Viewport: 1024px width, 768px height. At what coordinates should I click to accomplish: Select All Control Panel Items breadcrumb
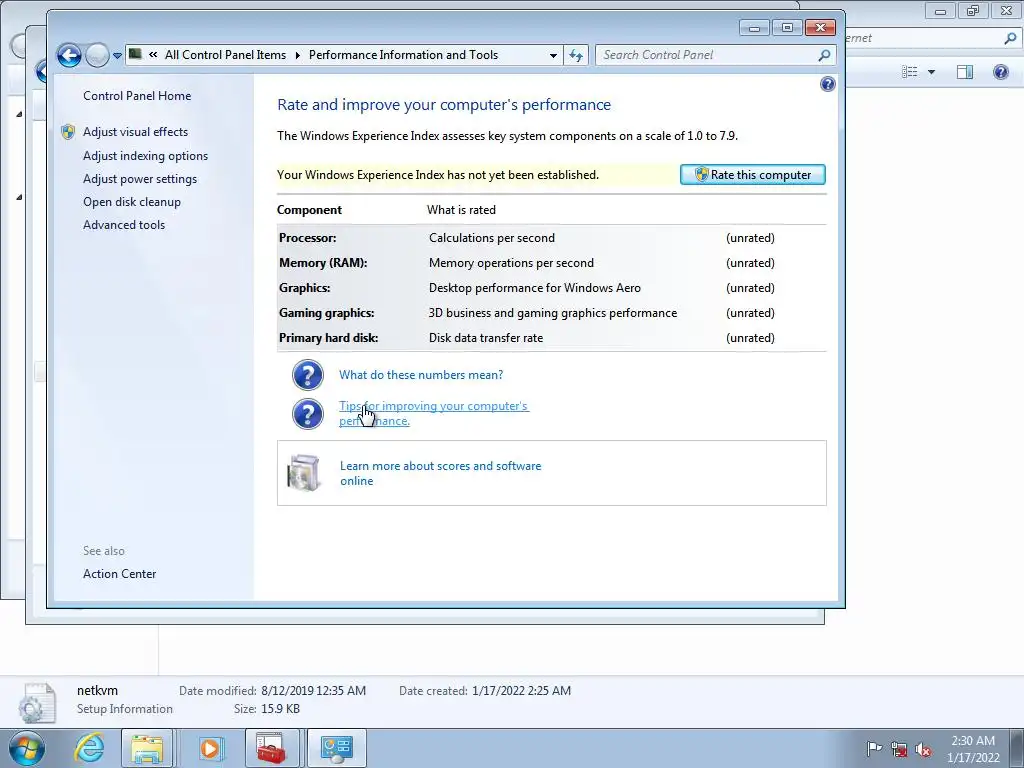(225, 55)
